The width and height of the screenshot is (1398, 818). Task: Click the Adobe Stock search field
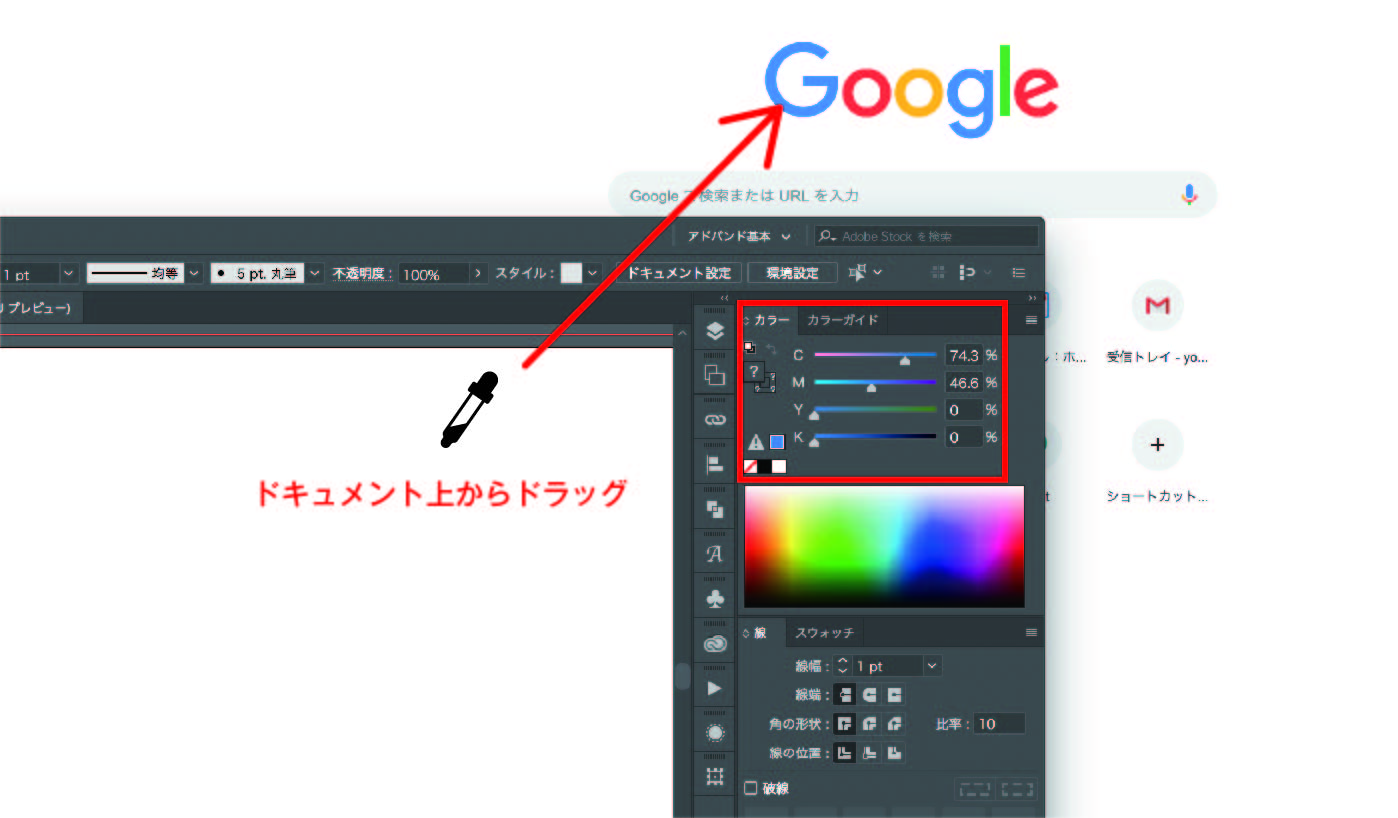tap(926, 236)
